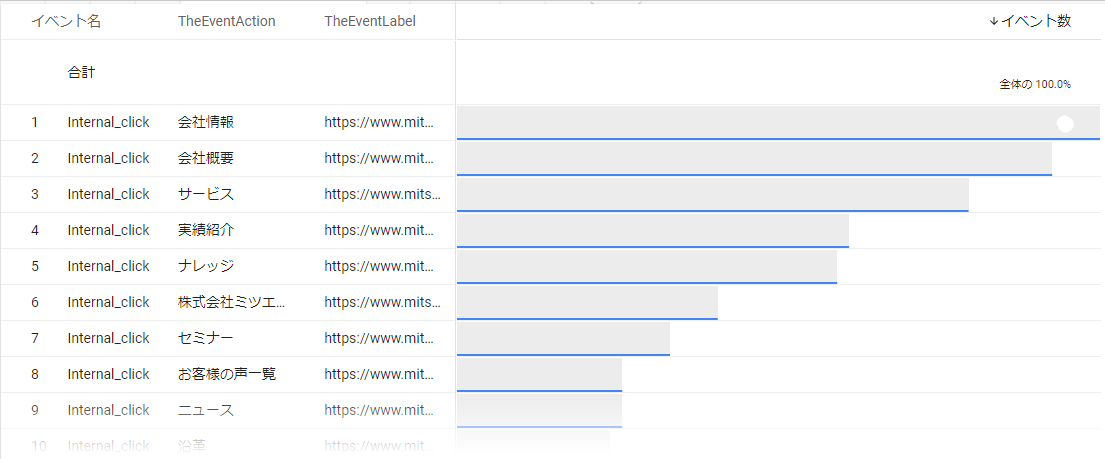Open the URL label in row 3
The image size is (1105, 459).
(383, 194)
